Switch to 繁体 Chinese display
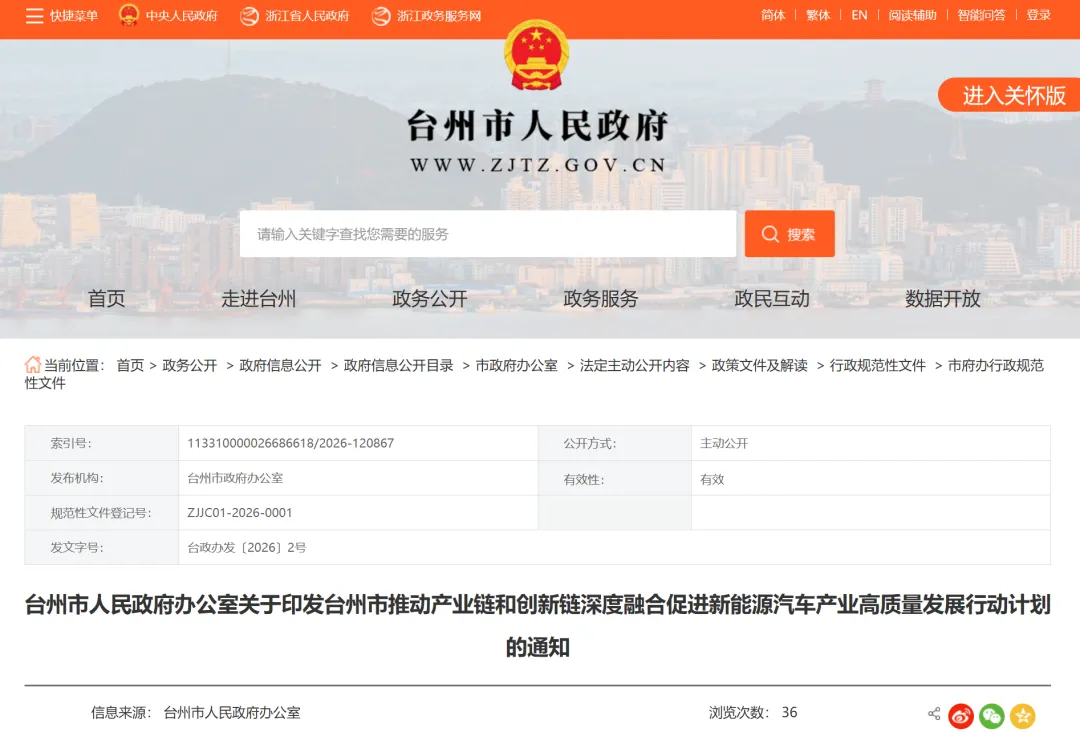The height and width of the screenshot is (732, 1080). tap(818, 15)
